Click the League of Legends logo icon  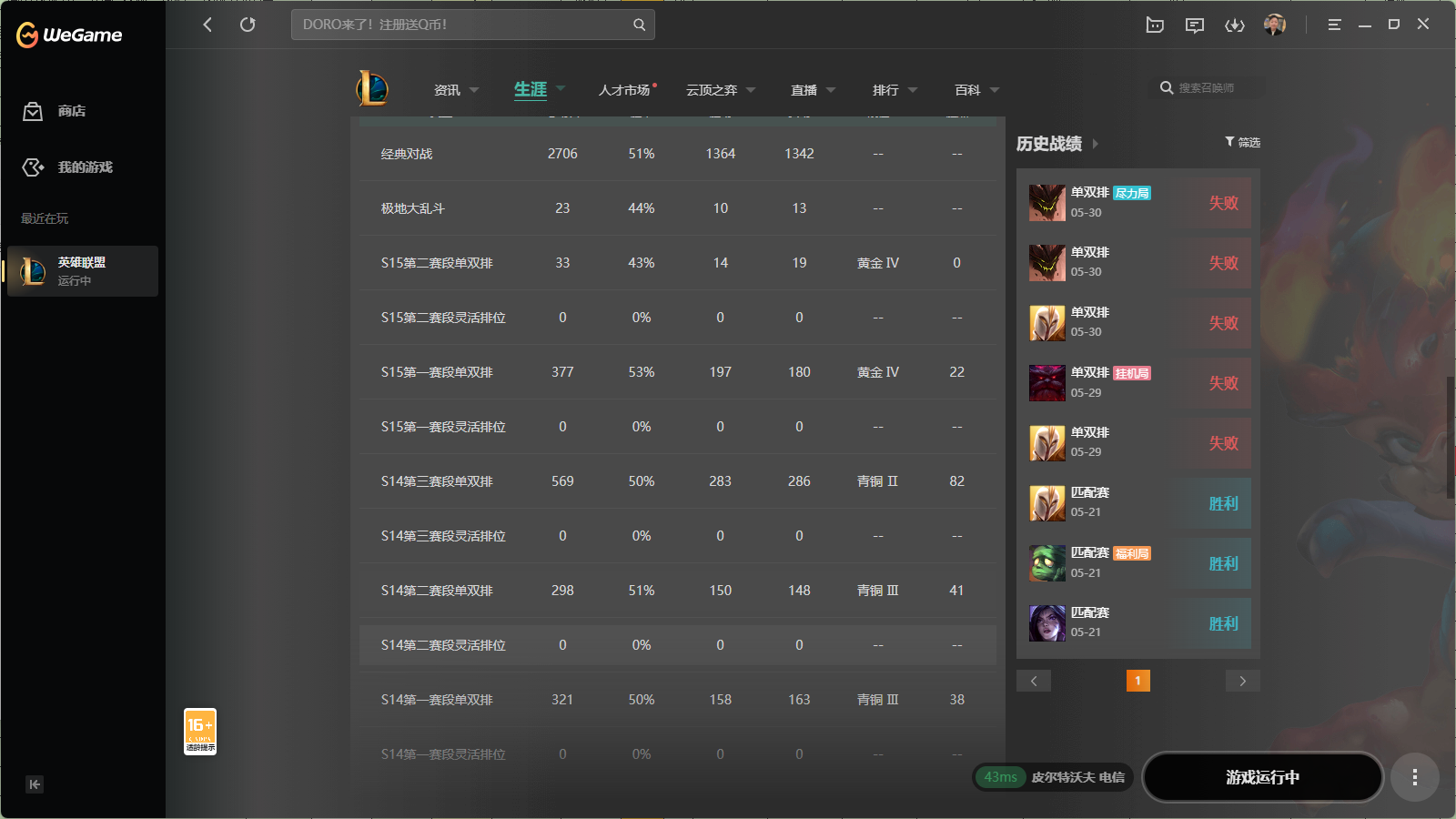372,88
